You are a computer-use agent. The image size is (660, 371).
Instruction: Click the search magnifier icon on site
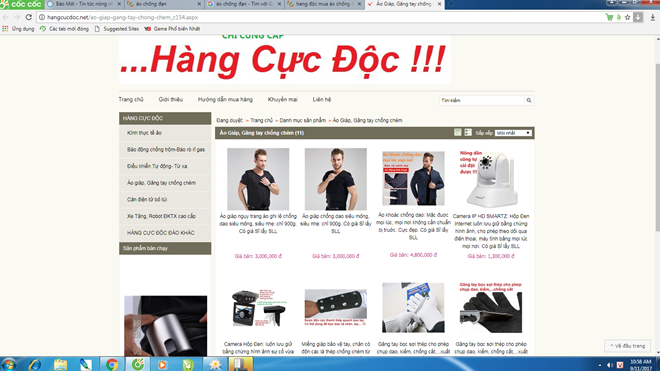[529, 100]
